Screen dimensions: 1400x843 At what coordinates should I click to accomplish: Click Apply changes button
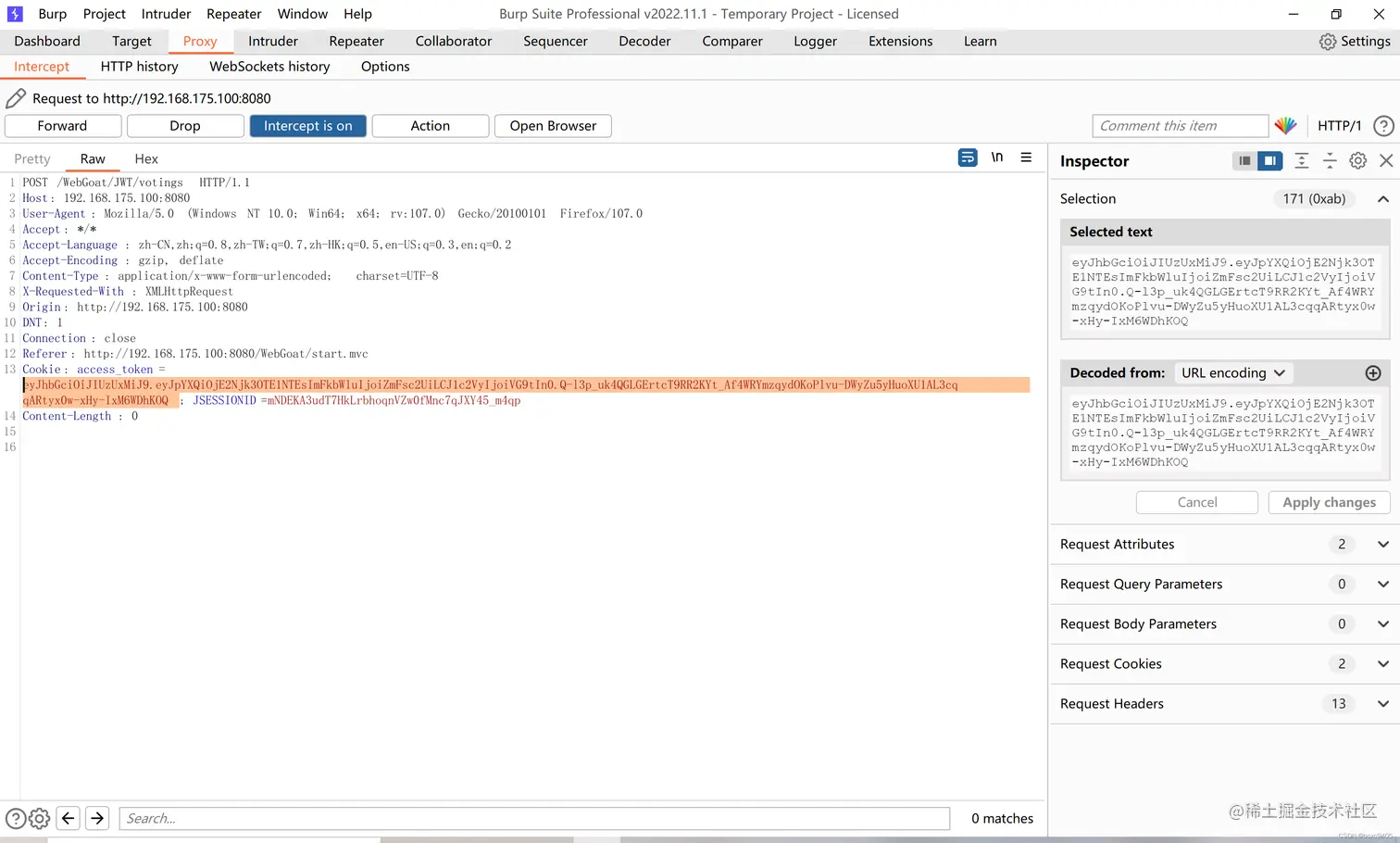pos(1329,502)
